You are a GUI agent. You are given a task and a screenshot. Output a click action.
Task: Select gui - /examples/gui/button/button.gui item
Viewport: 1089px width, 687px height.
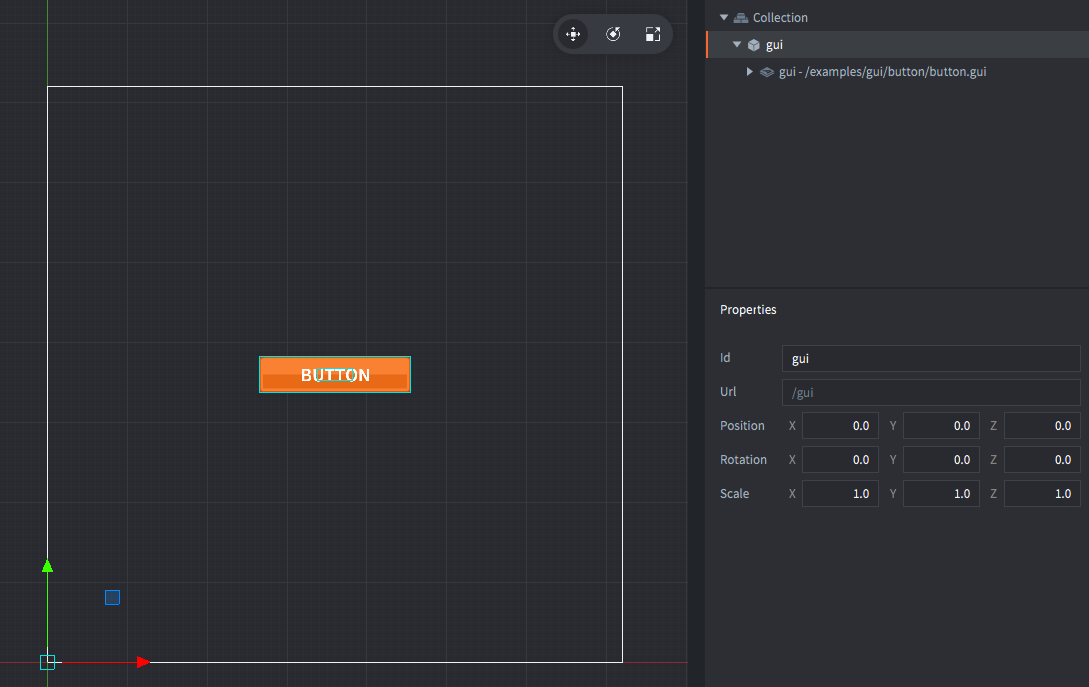click(x=882, y=72)
